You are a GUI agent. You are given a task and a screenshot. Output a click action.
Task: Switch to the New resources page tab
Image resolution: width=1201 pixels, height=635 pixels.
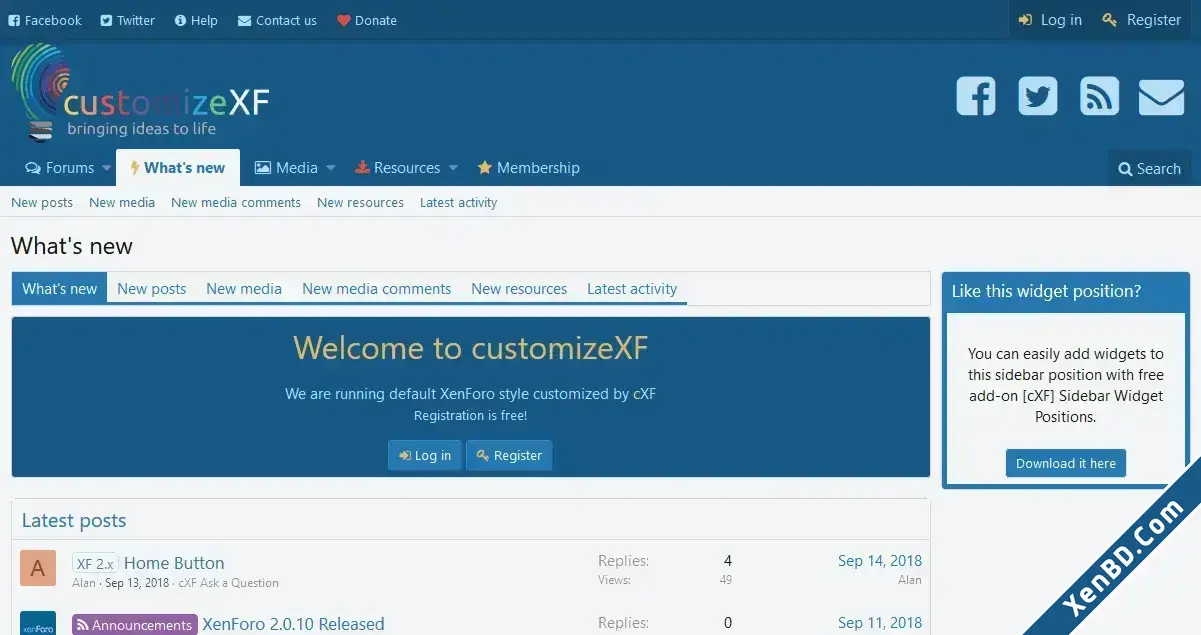[x=519, y=289]
